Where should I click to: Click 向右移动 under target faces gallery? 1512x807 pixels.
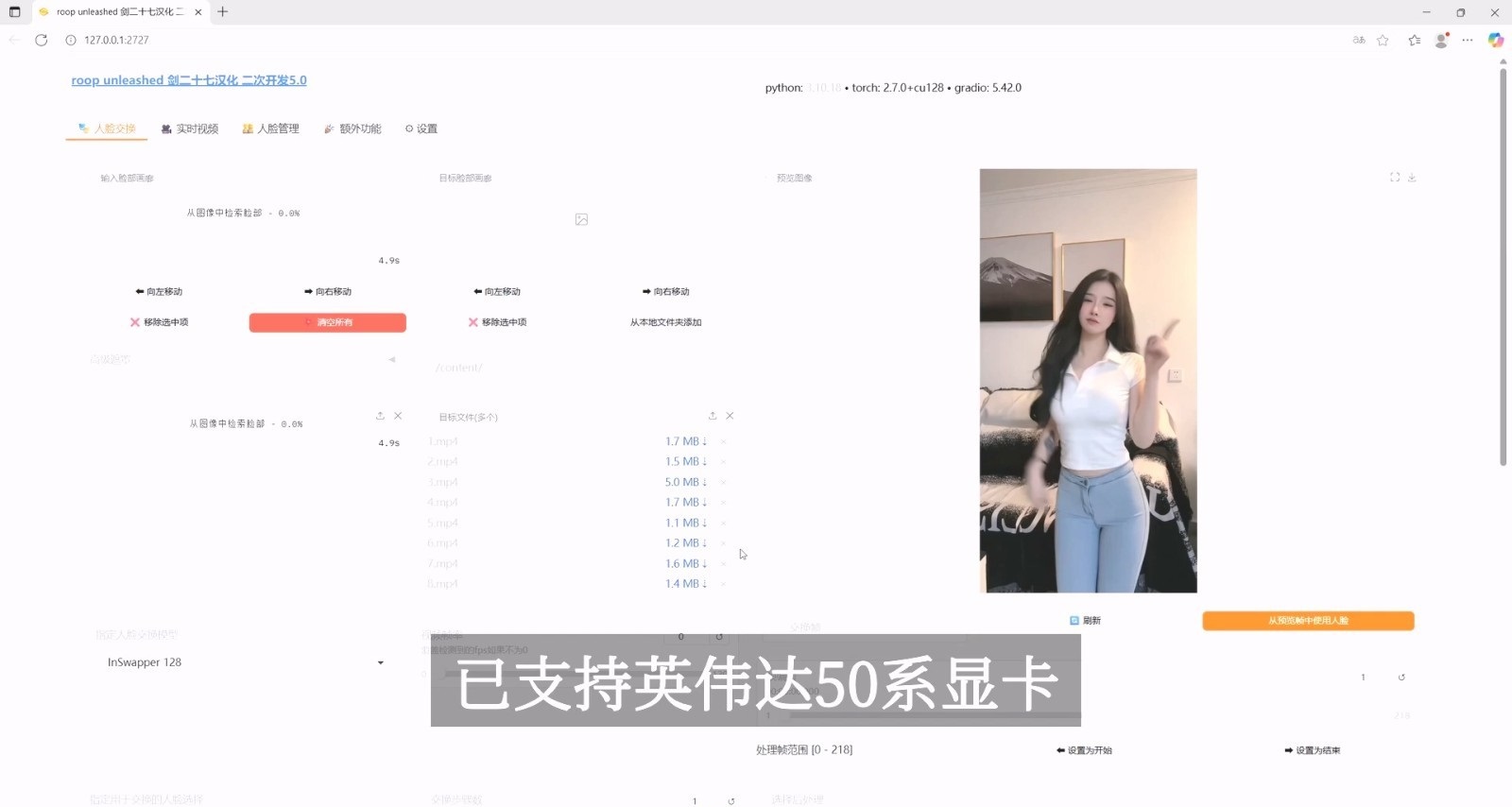(666, 292)
